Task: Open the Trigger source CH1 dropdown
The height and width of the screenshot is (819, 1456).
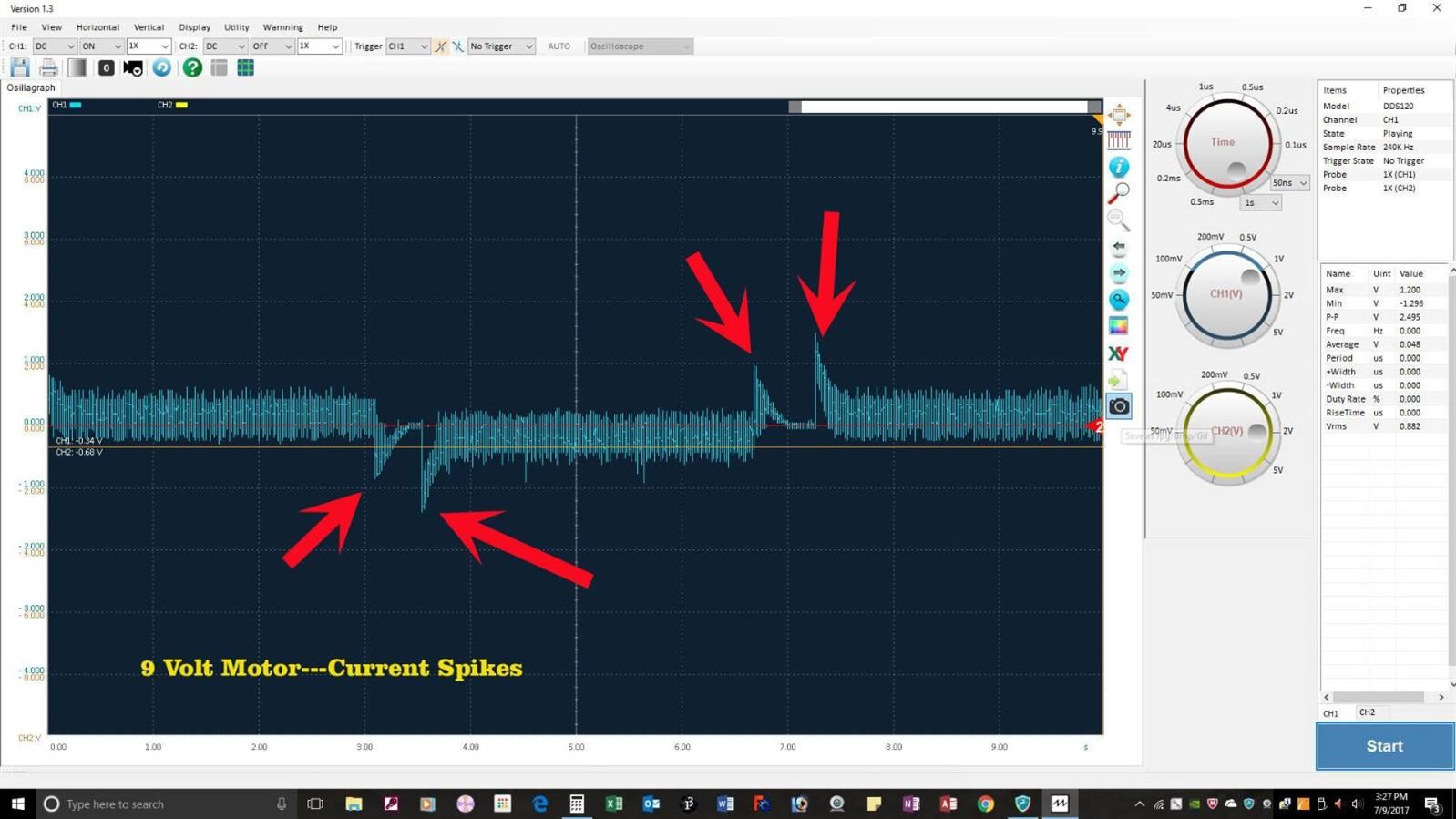Action: pos(408,46)
